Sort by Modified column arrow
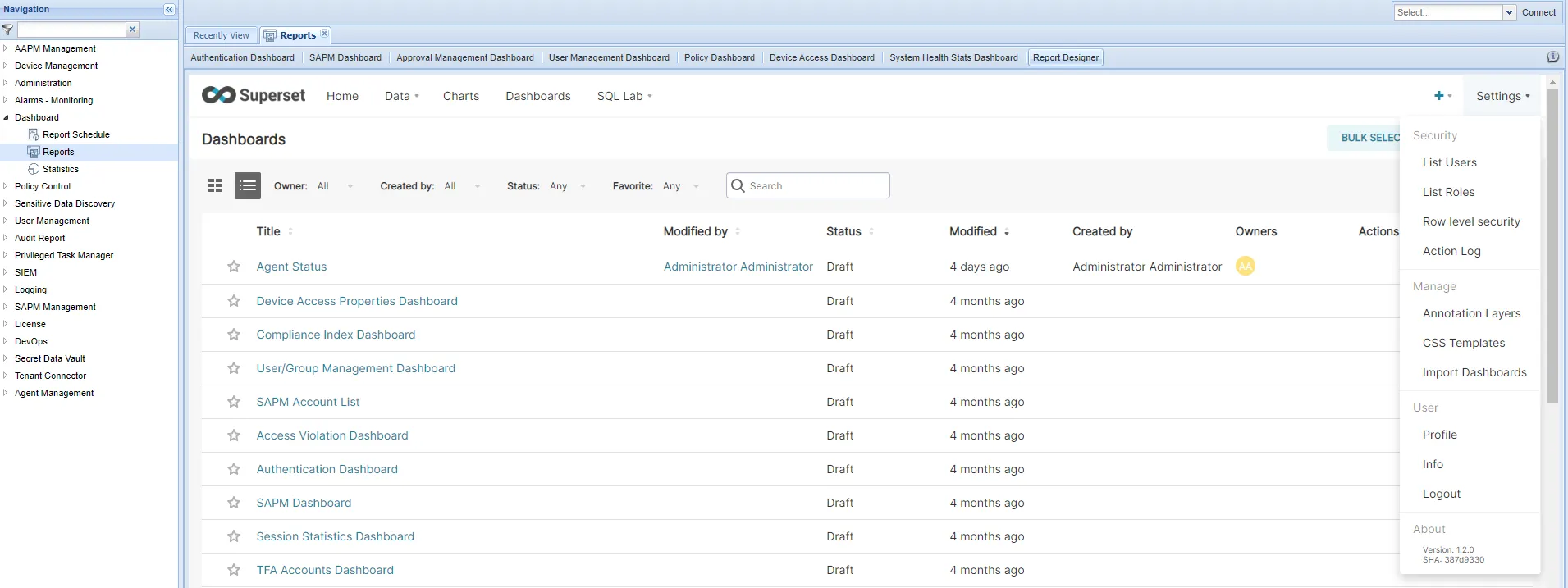The image size is (1568, 588). point(1007,232)
